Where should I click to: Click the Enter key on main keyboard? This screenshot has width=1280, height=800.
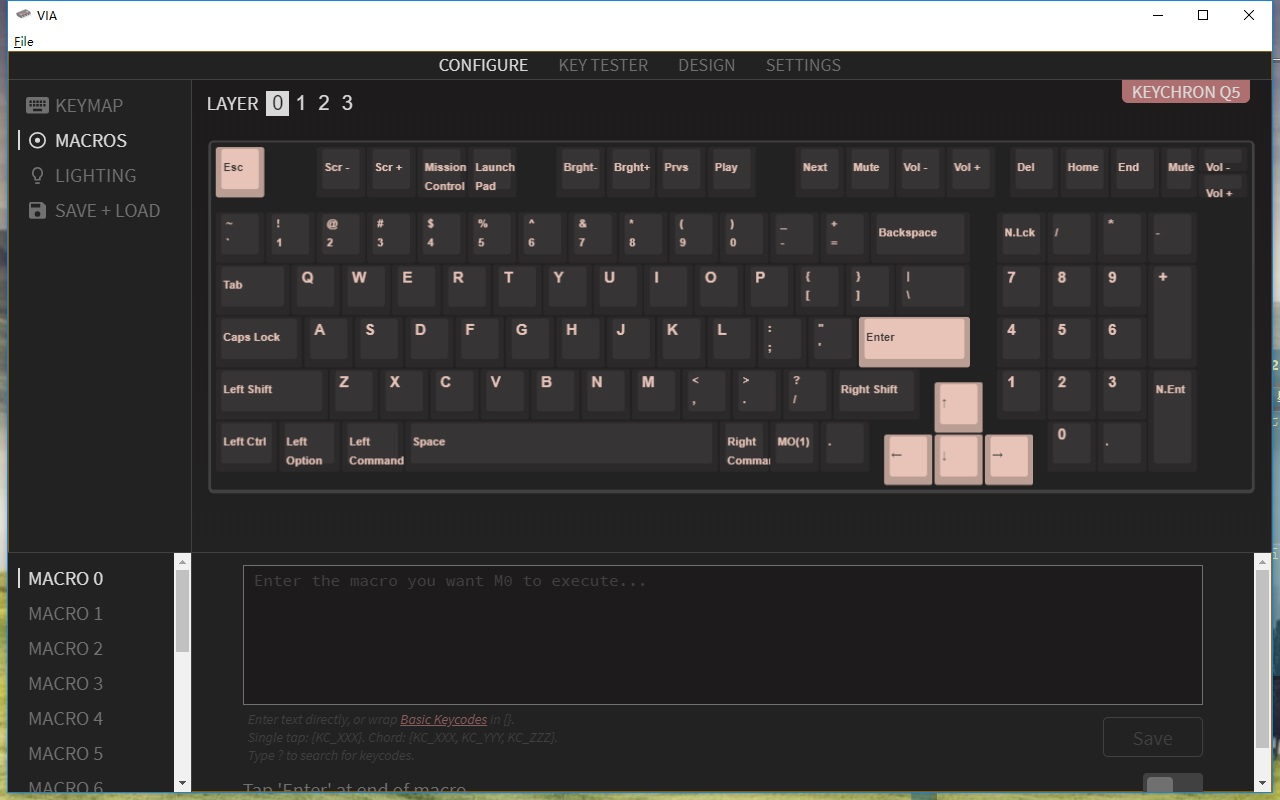tap(914, 342)
